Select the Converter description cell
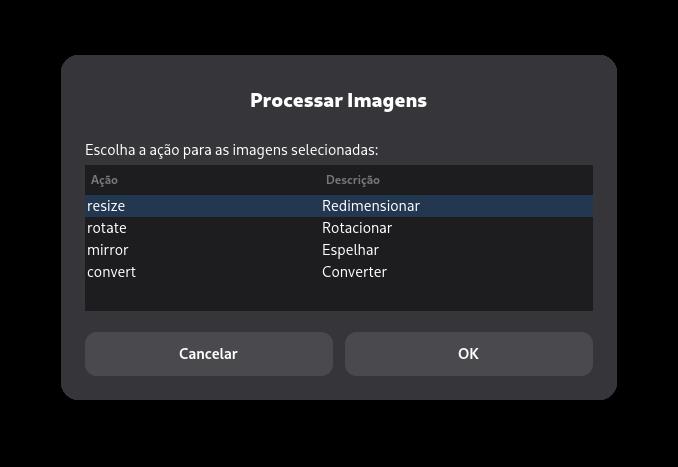The height and width of the screenshot is (467, 678). coord(355,272)
